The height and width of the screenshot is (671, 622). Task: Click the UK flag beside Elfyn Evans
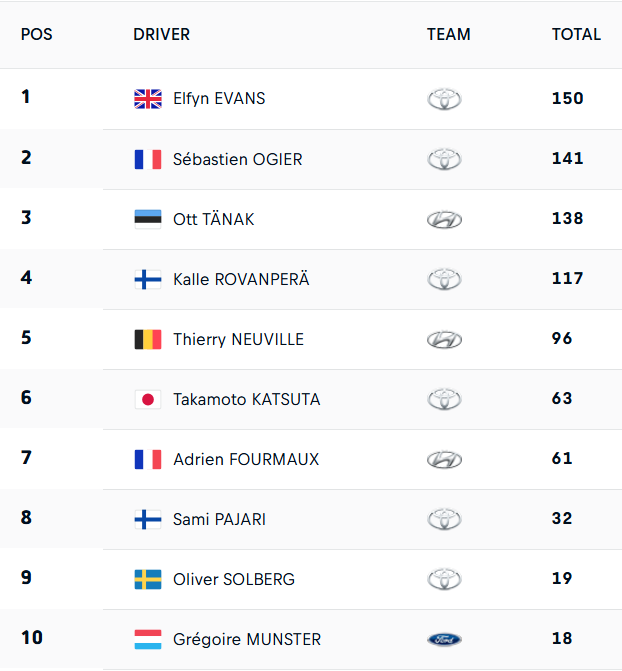pos(148,99)
